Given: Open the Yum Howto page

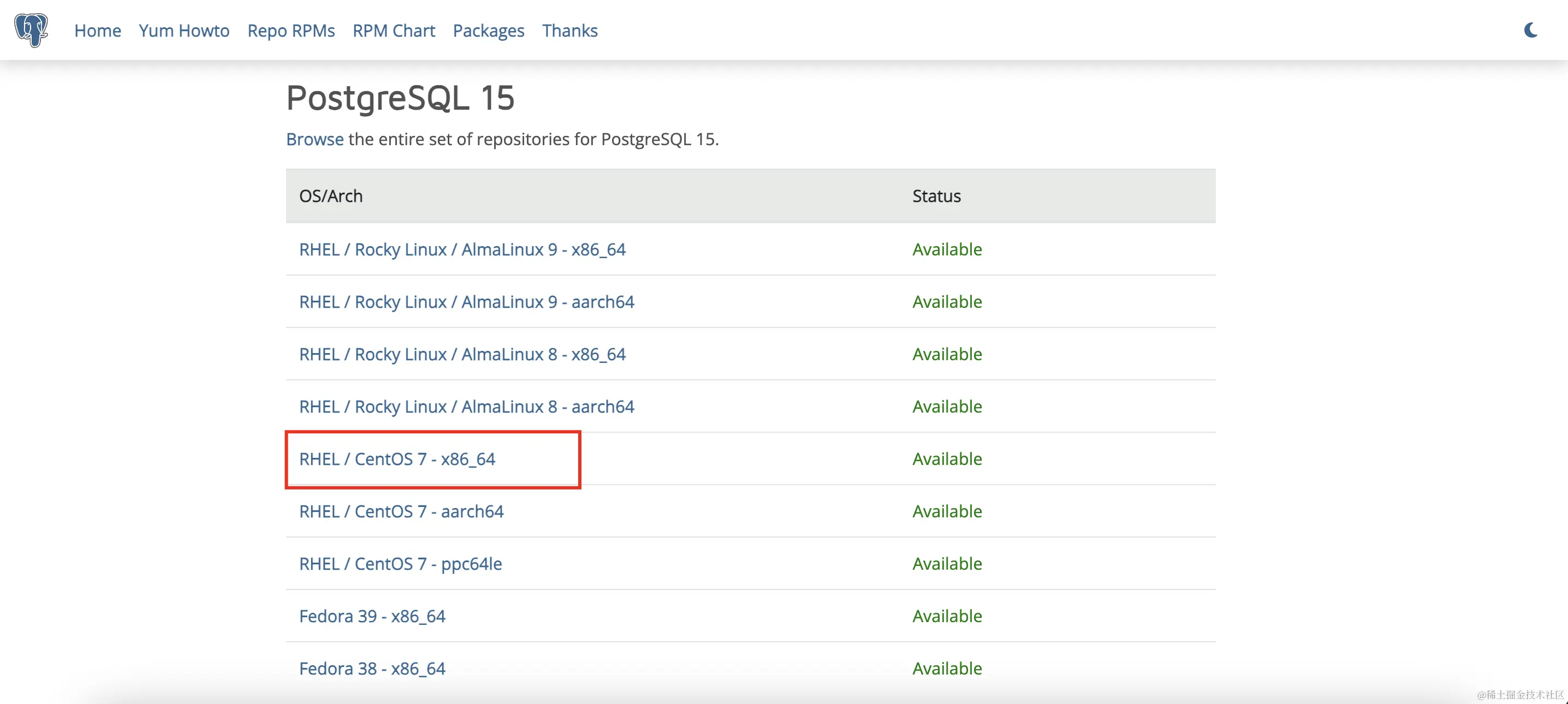Looking at the screenshot, I should pos(183,31).
